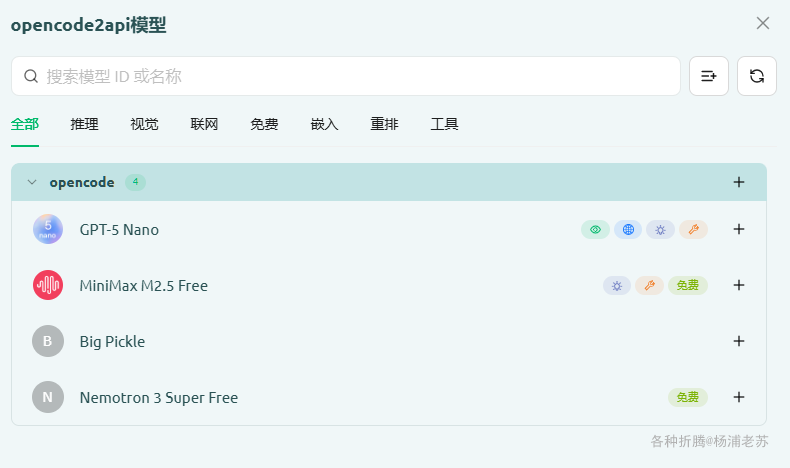Switch to the 推理 tab
The width and height of the screenshot is (790, 468).
(84, 125)
